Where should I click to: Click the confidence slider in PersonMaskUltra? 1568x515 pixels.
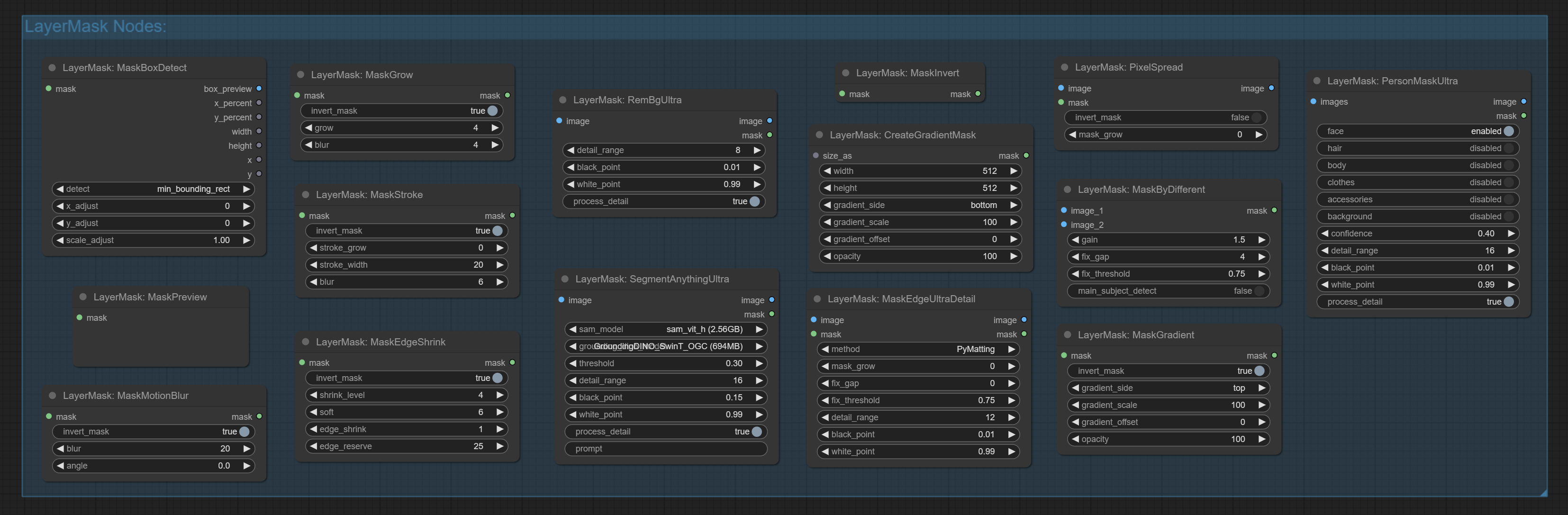tap(1418, 234)
